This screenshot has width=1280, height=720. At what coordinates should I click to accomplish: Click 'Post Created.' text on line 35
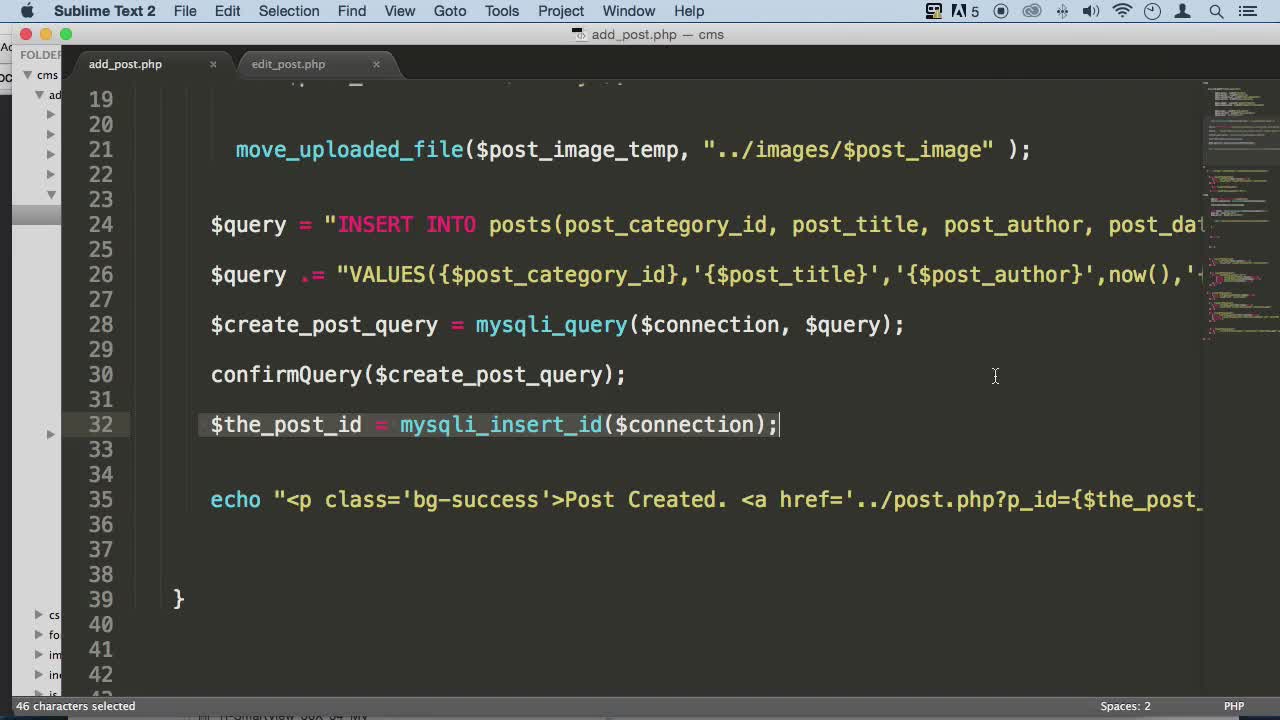[646, 500]
